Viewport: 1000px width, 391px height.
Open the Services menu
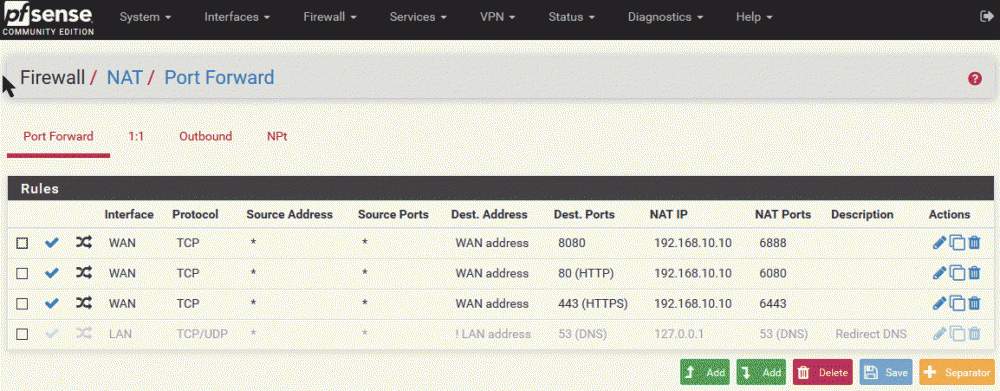(418, 17)
